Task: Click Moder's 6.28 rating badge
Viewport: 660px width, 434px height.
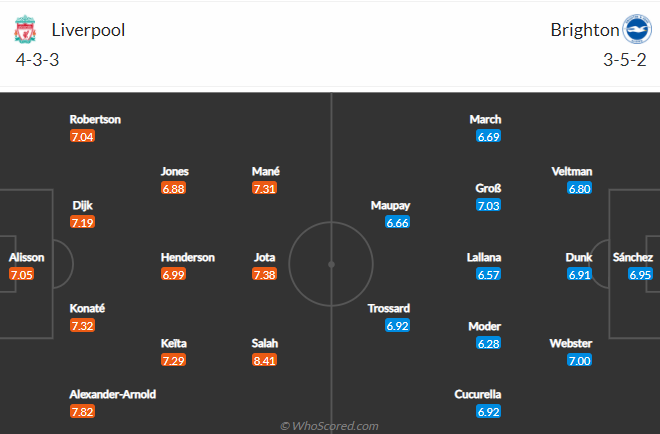Action: point(488,343)
